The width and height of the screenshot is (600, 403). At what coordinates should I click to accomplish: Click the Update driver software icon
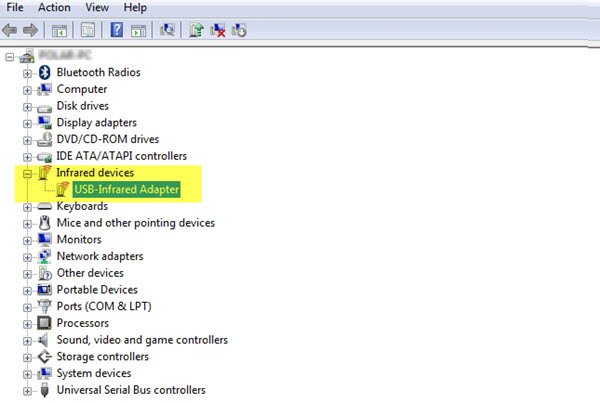pos(196,30)
